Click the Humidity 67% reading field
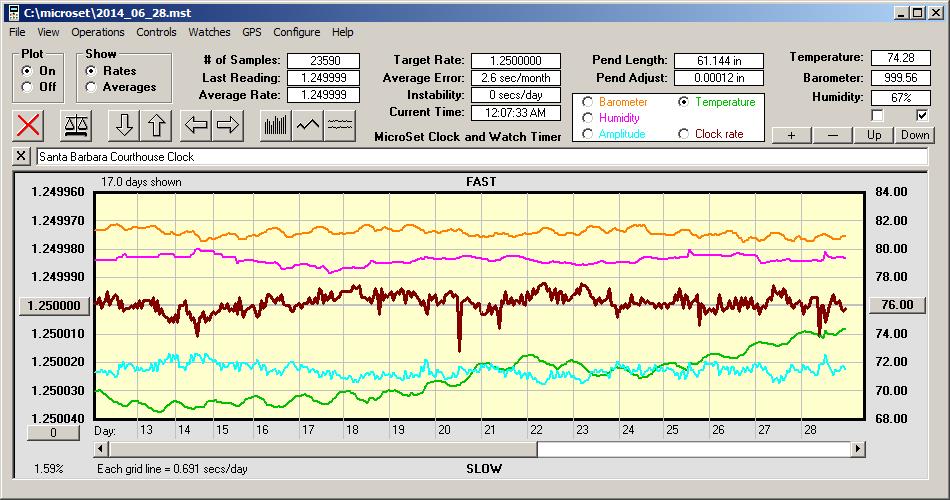 (900, 97)
